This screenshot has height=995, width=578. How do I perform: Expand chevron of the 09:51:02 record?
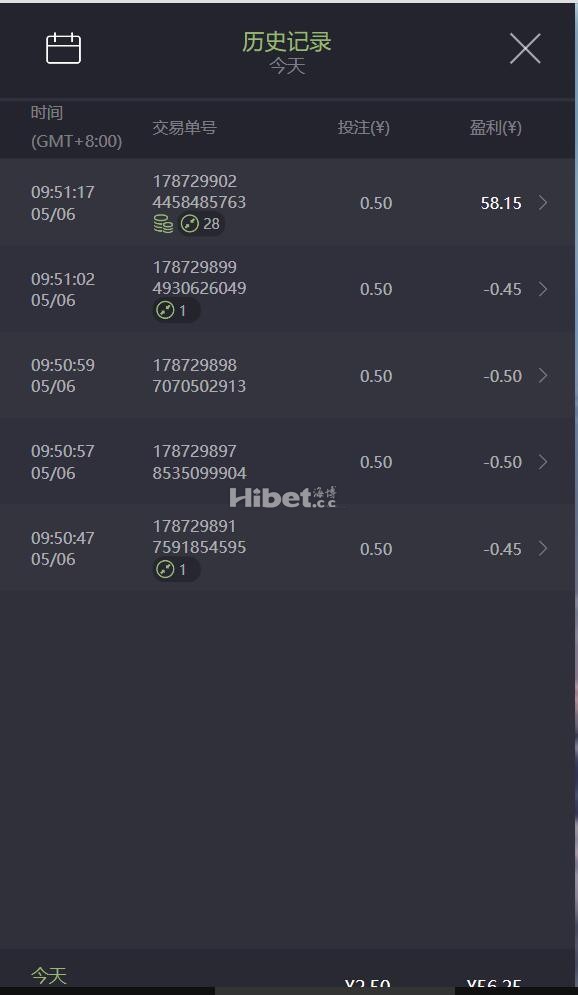click(543, 289)
